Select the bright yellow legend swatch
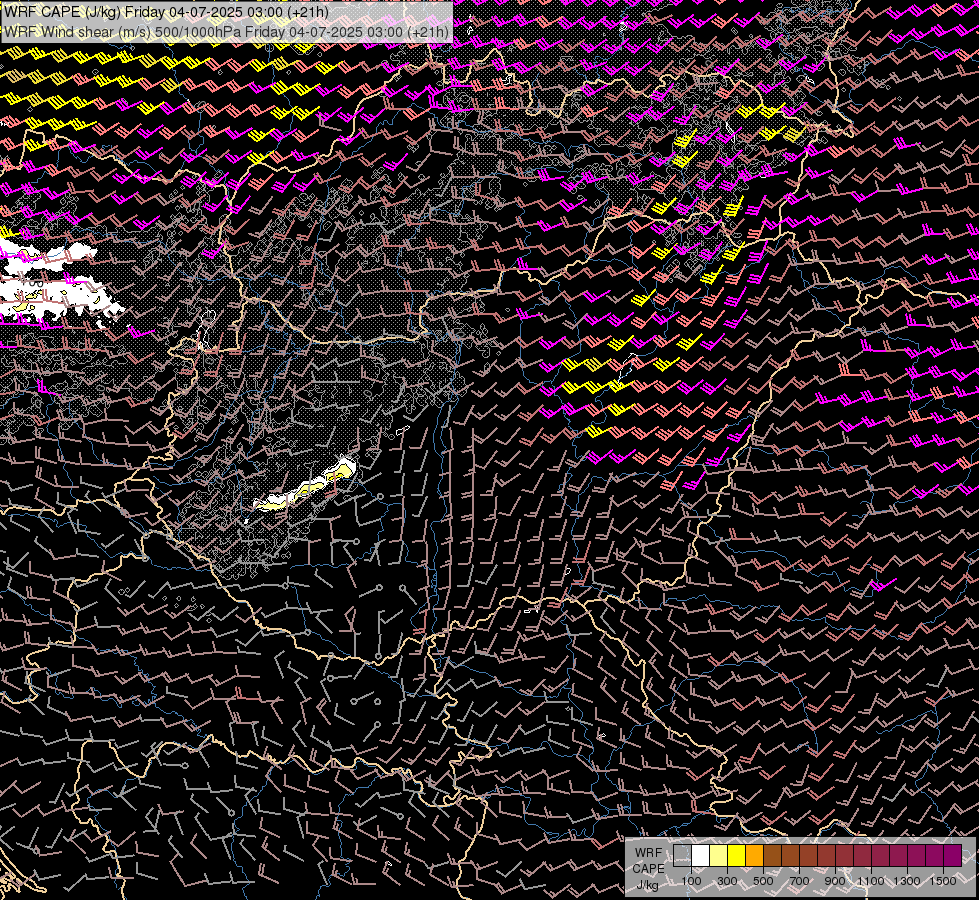 (737, 856)
